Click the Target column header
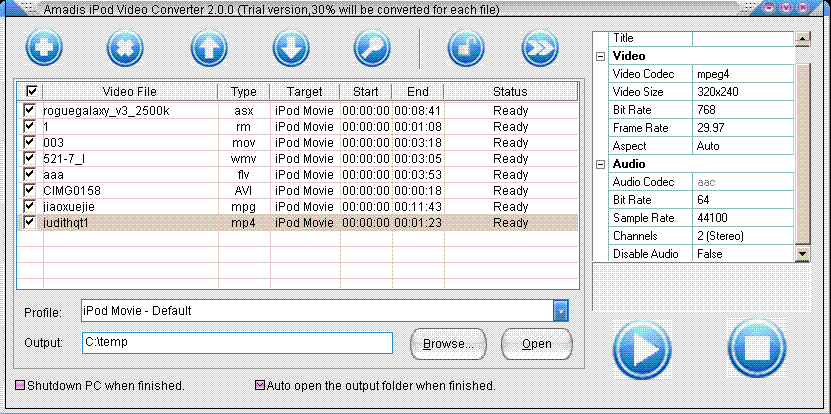Image resolution: width=831 pixels, height=414 pixels. point(305,91)
